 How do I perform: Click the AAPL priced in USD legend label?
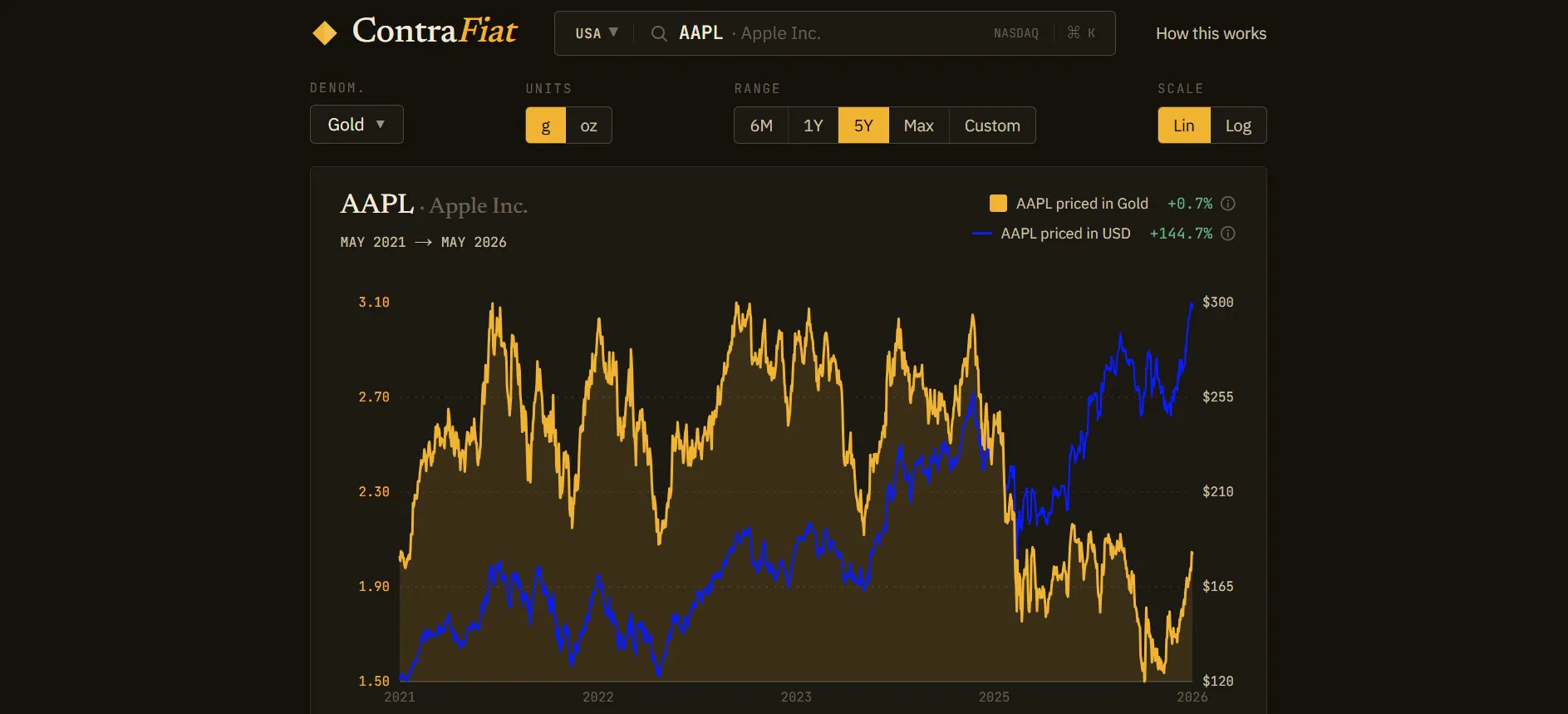coord(1065,234)
